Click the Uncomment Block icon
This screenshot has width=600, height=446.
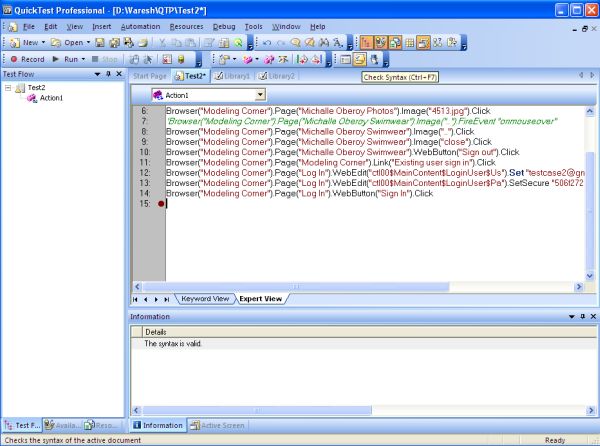point(310,42)
